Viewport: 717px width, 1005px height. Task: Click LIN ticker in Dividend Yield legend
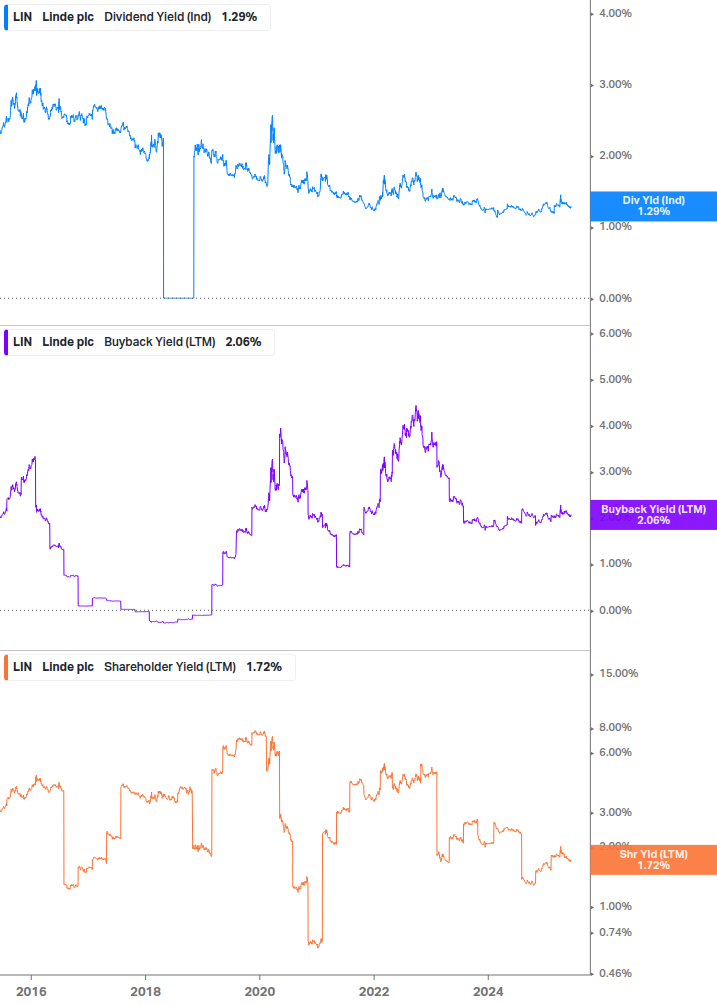pos(22,17)
